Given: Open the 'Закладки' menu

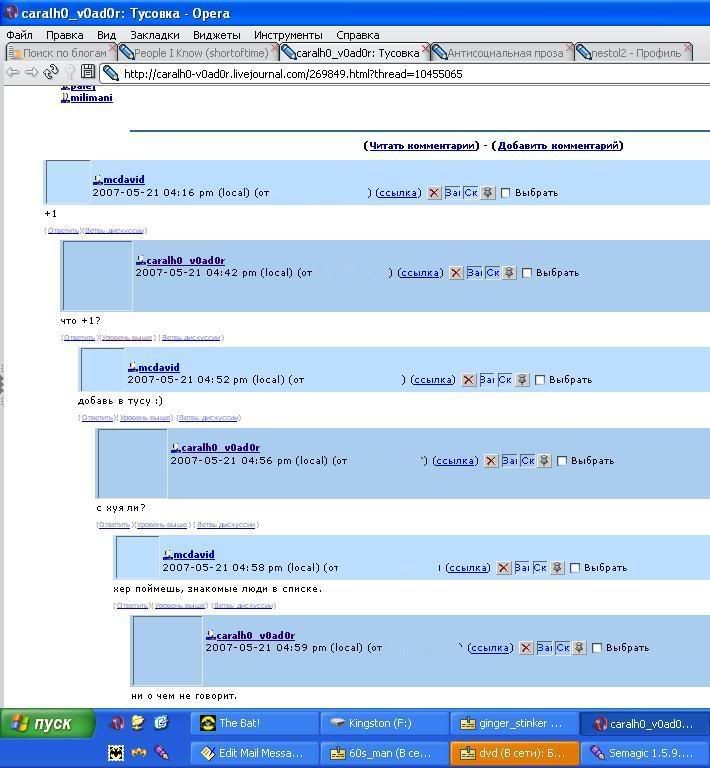Looking at the screenshot, I should point(154,34).
